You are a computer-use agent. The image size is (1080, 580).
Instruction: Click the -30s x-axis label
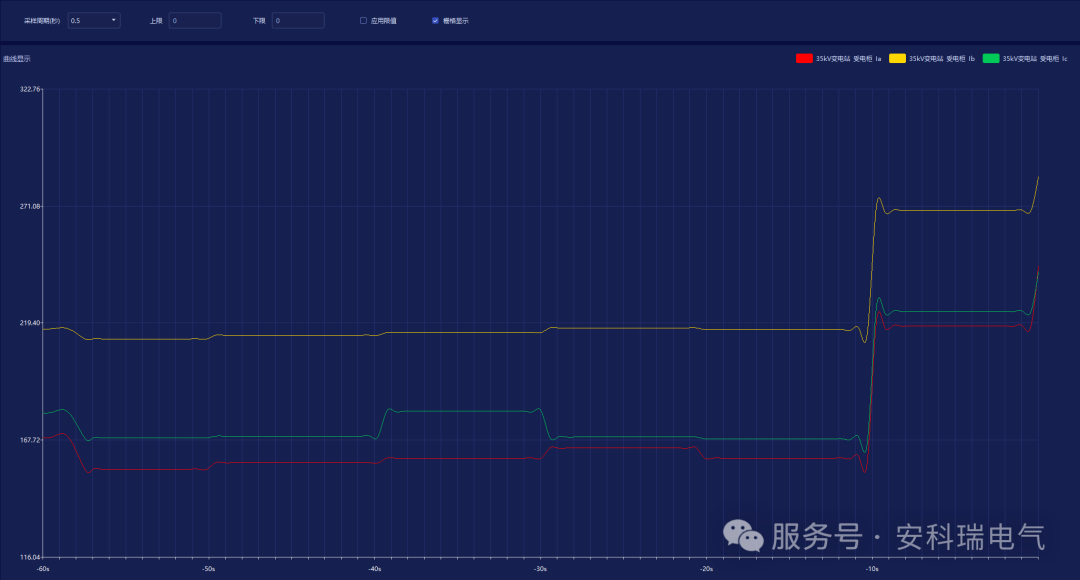coord(541,569)
